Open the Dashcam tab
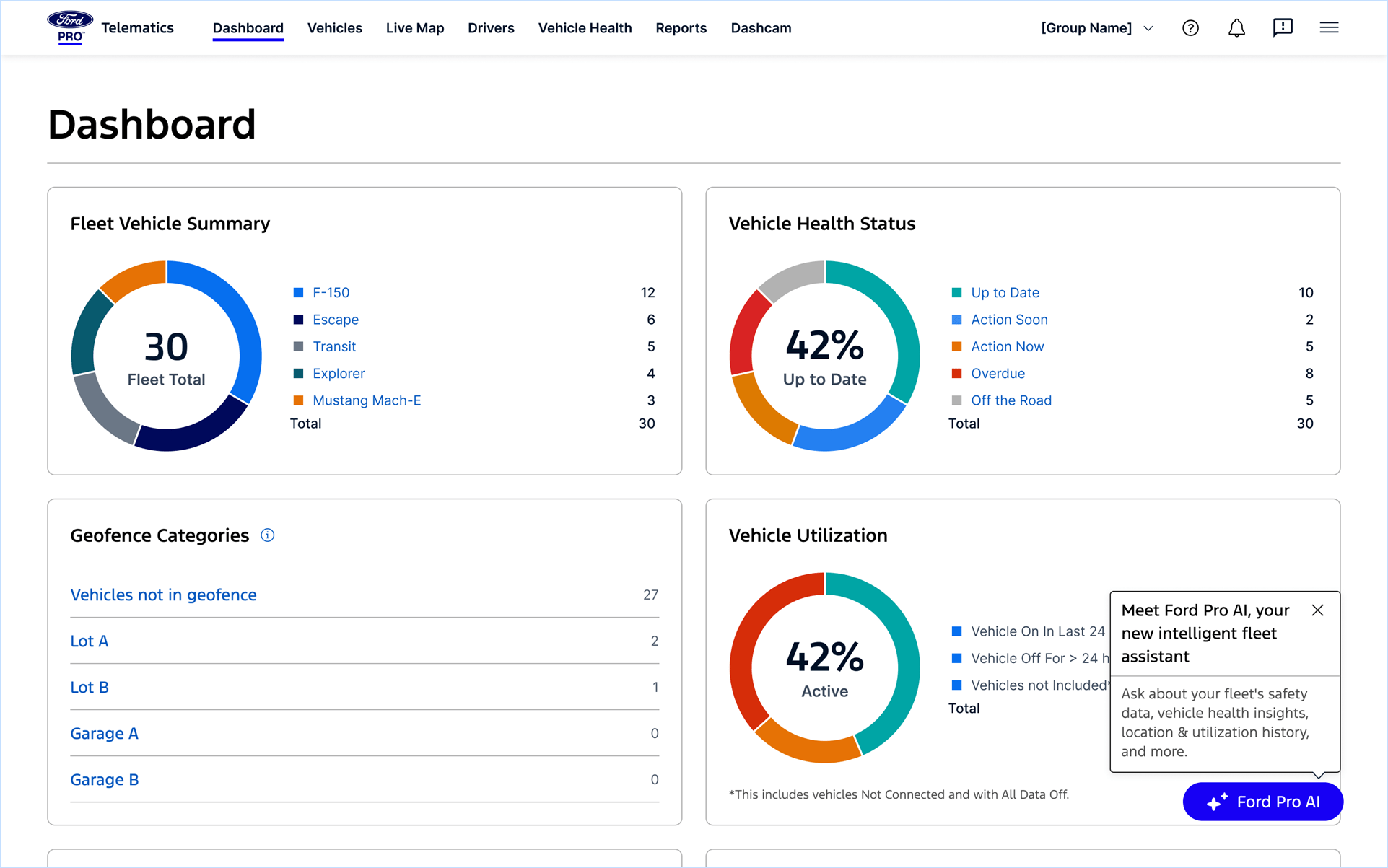The height and width of the screenshot is (868, 1388). 761,28
